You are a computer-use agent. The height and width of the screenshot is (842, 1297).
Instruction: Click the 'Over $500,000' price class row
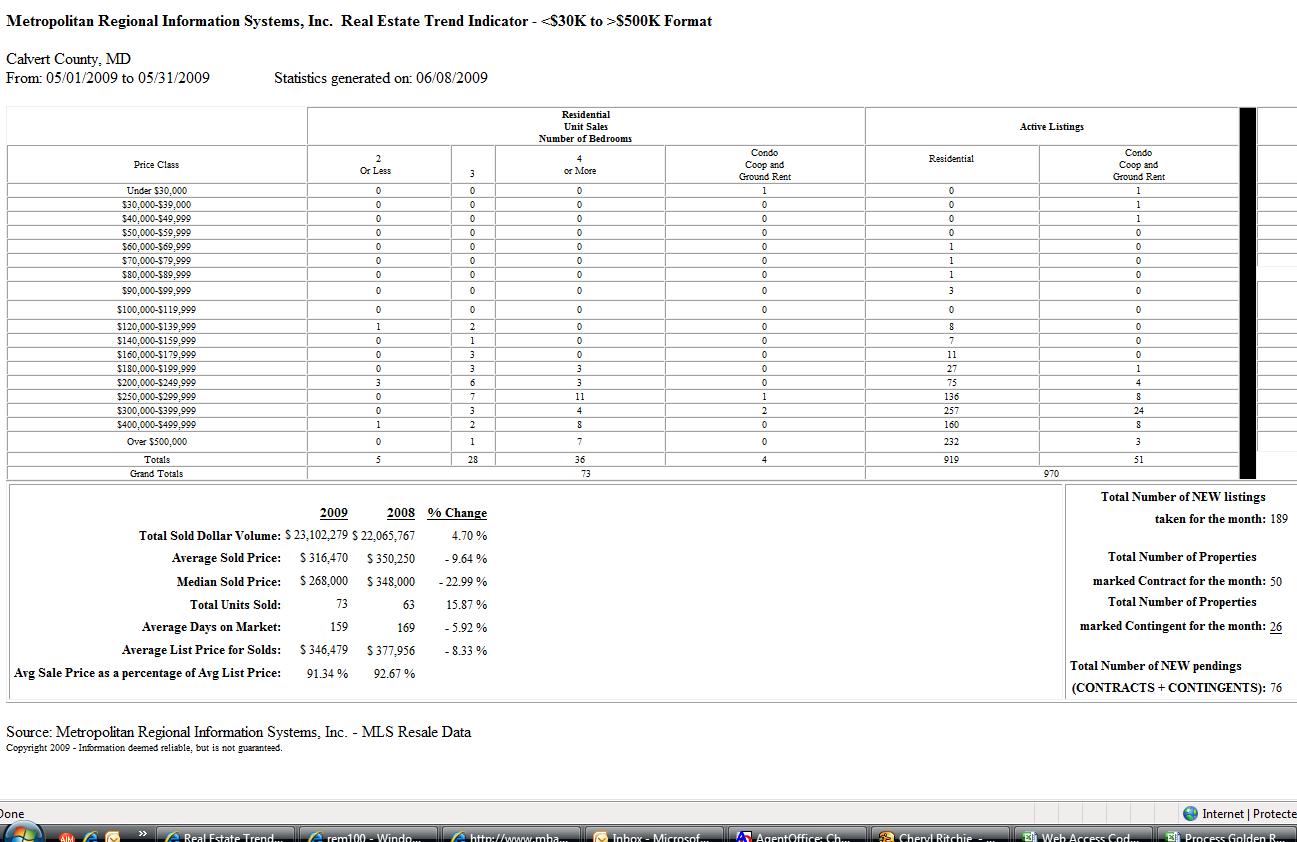pyautogui.click(x=157, y=442)
